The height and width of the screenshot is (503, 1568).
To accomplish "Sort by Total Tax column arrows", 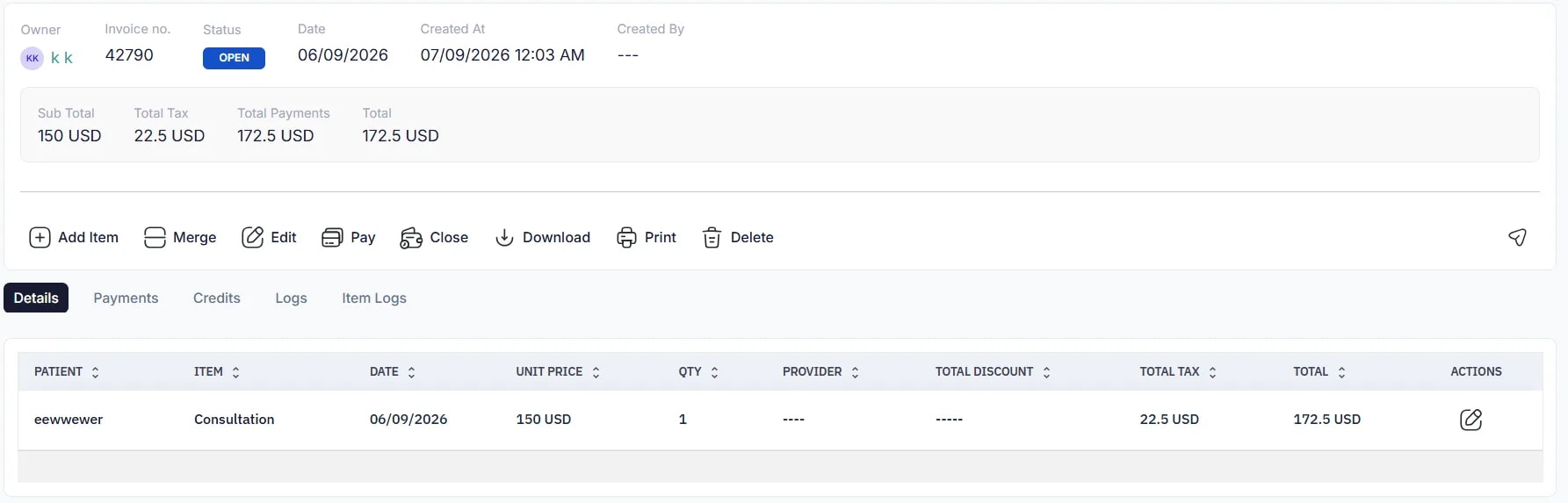I will (x=1212, y=372).
